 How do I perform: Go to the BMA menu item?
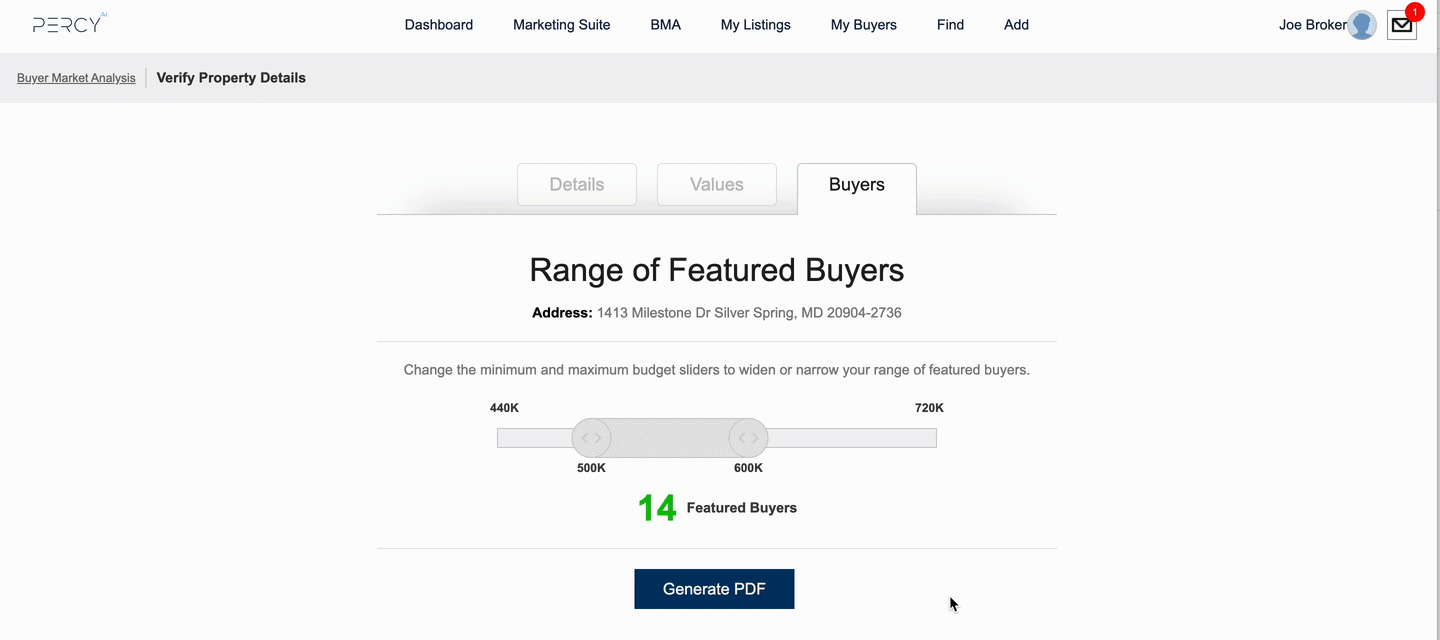tap(665, 25)
